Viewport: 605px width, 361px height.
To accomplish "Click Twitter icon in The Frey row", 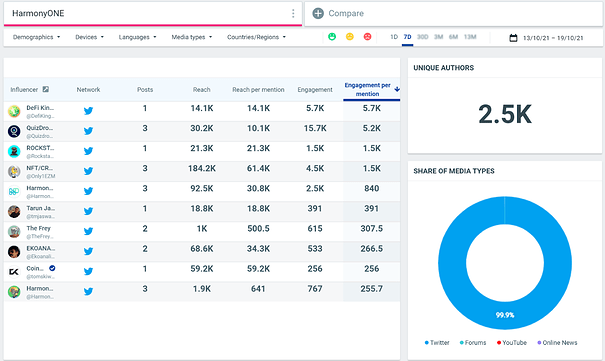I will coord(88,231).
